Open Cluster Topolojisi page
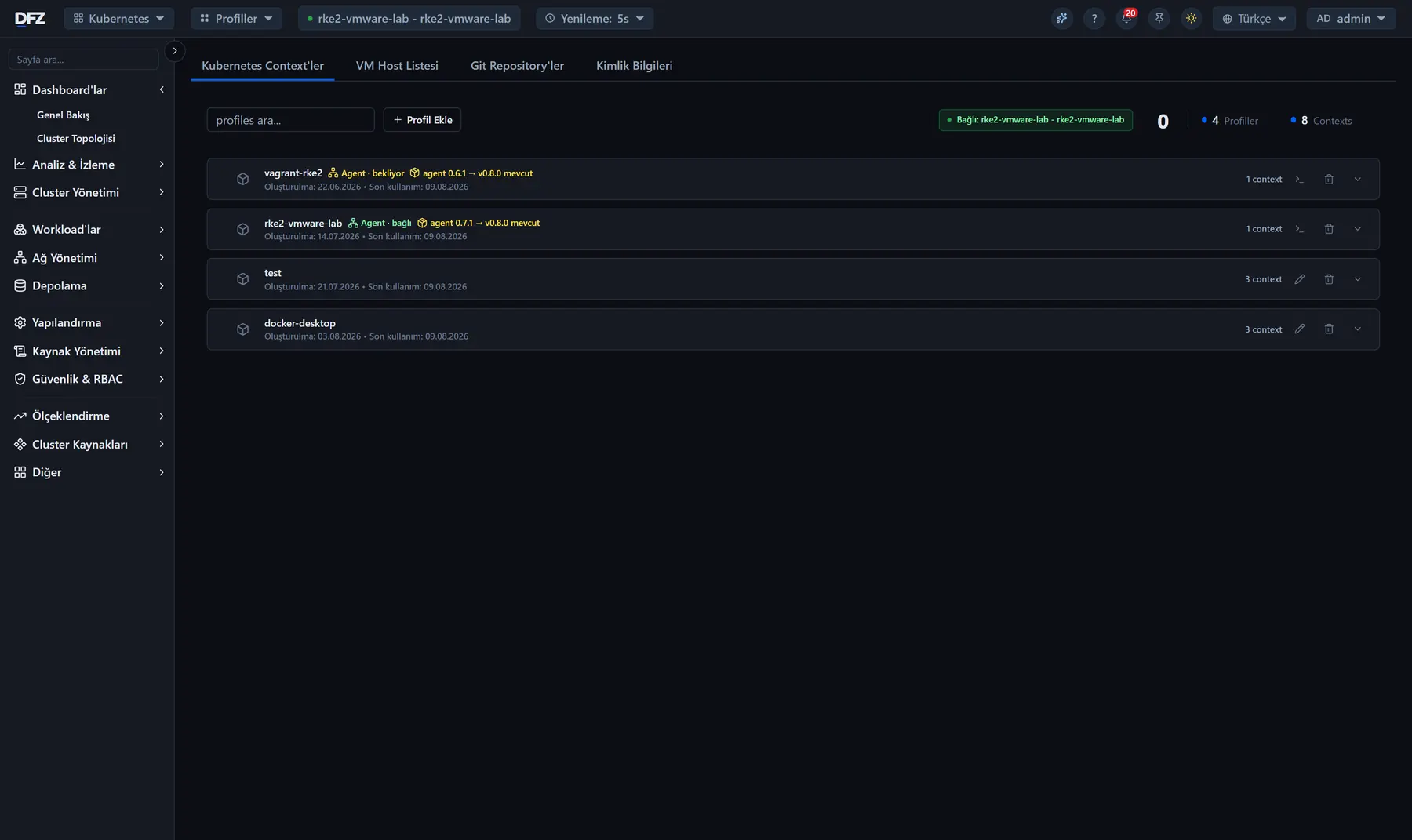This screenshot has height=840, width=1412. click(x=76, y=138)
